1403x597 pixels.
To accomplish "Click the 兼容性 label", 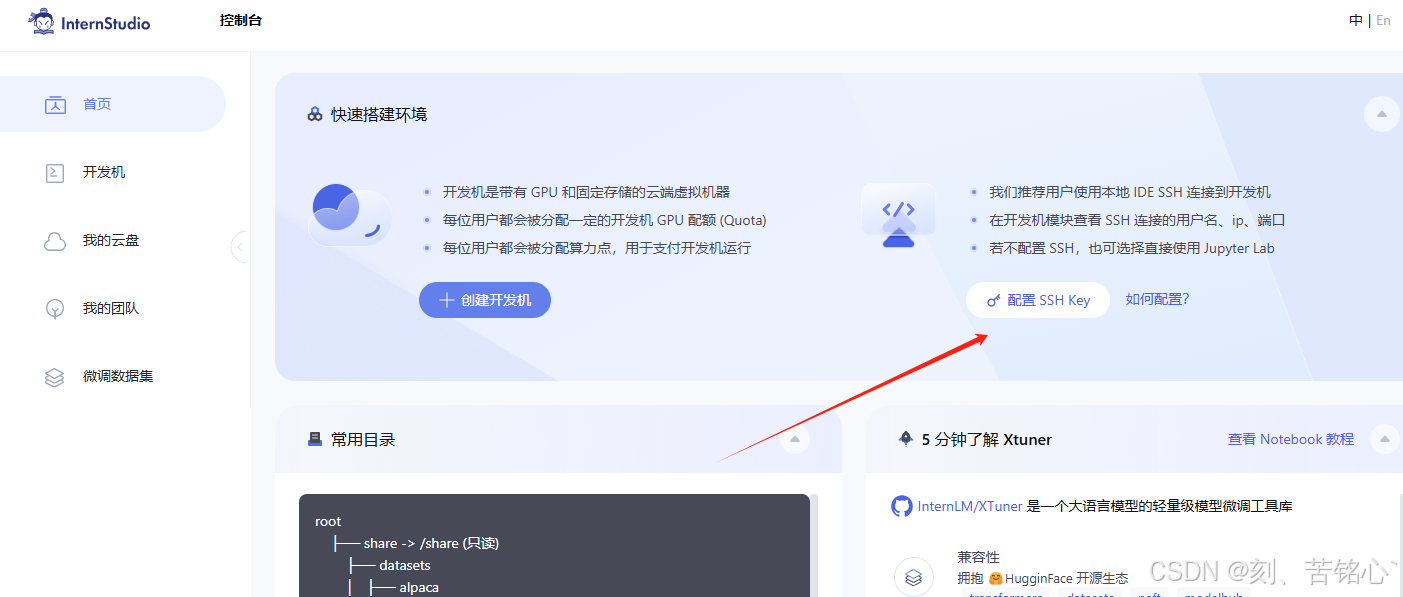I will click(x=978, y=557).
